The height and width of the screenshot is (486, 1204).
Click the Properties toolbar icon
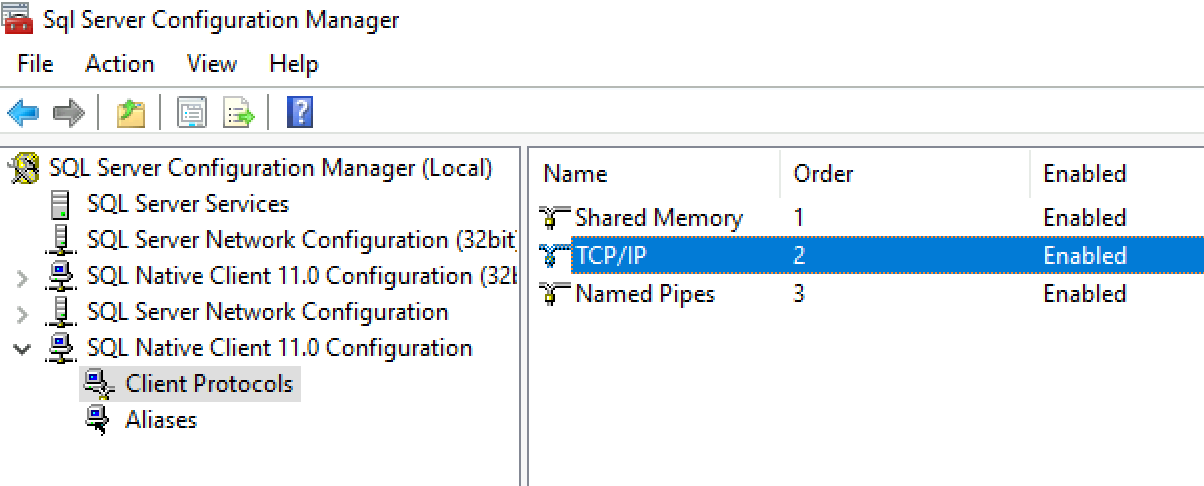click(x=192, y=112)
